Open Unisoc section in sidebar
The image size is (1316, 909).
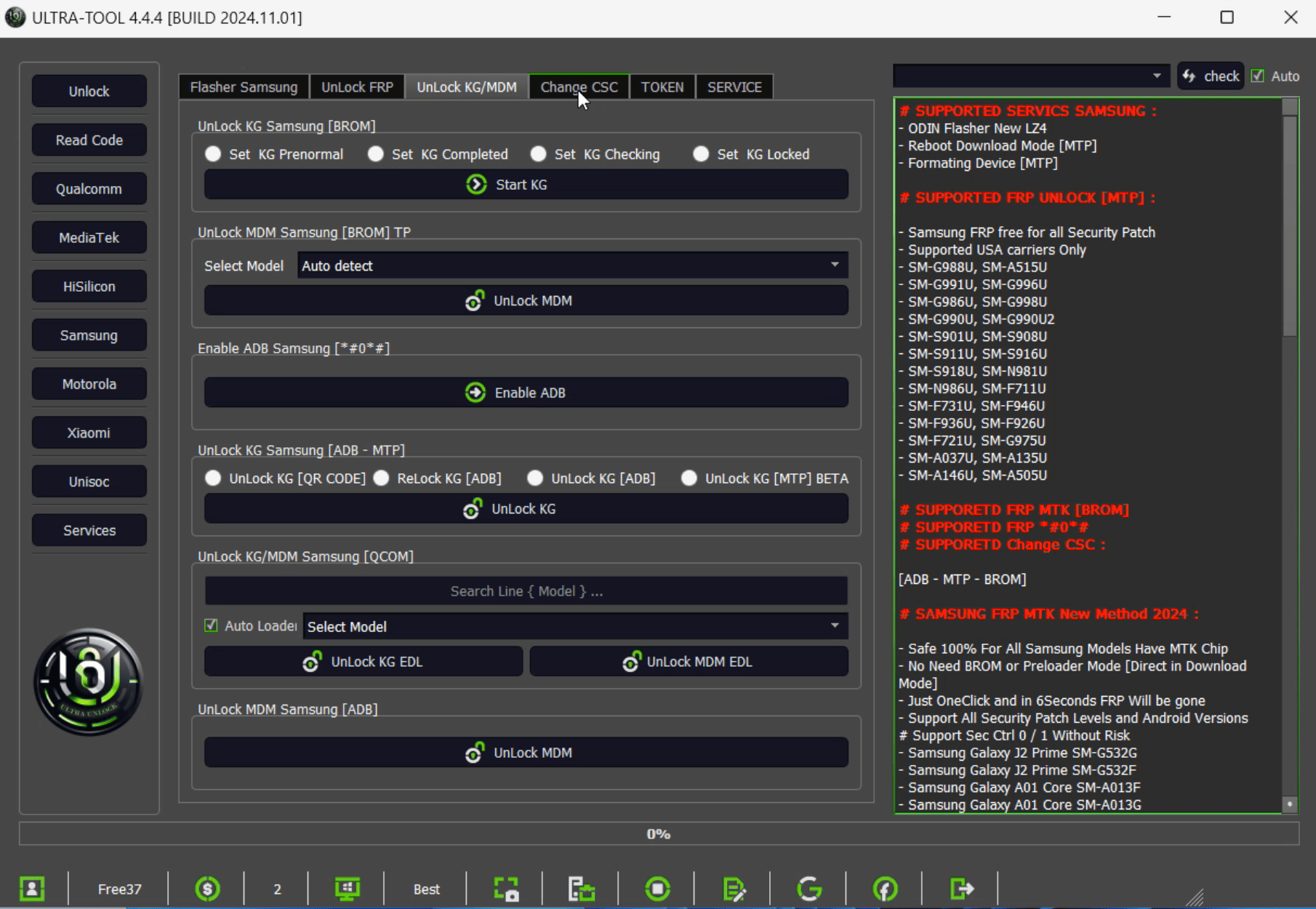pyautogui.click(x=89, y=481)
